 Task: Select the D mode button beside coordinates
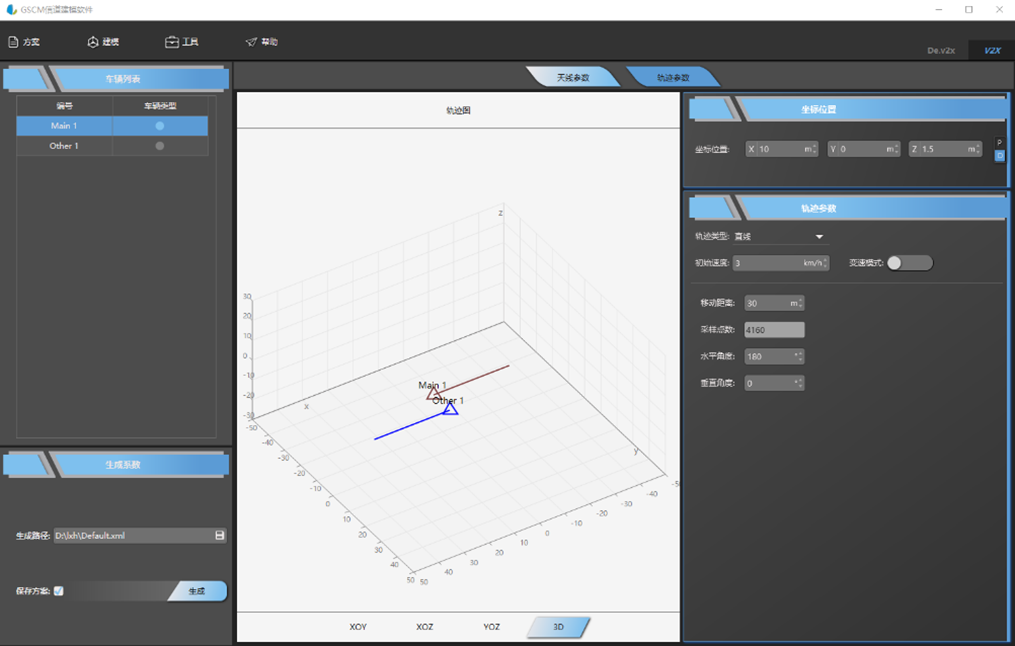pyautogui.click(x=999, y=155)
